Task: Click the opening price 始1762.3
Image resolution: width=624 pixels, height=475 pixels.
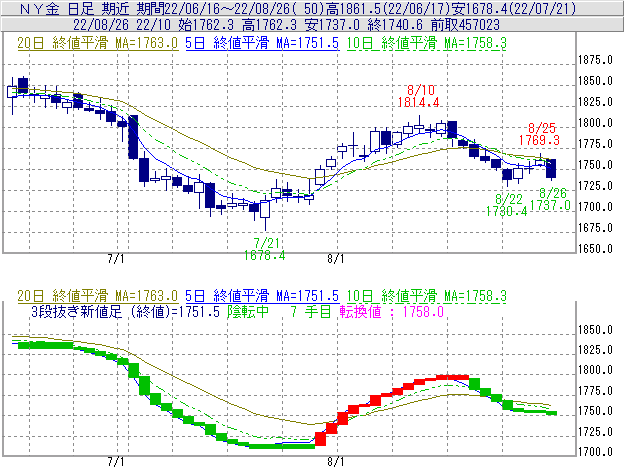Action: [206, 25]
